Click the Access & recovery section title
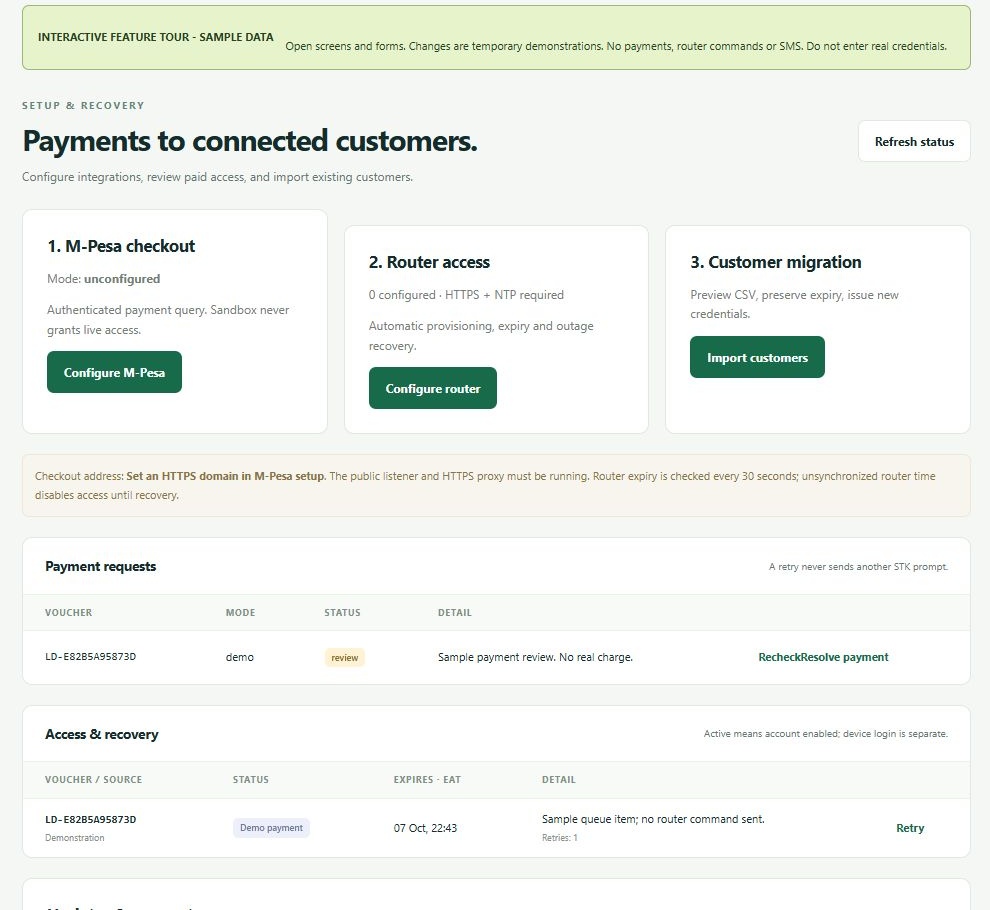The image size is (990, 910). [x=102, y=734]
